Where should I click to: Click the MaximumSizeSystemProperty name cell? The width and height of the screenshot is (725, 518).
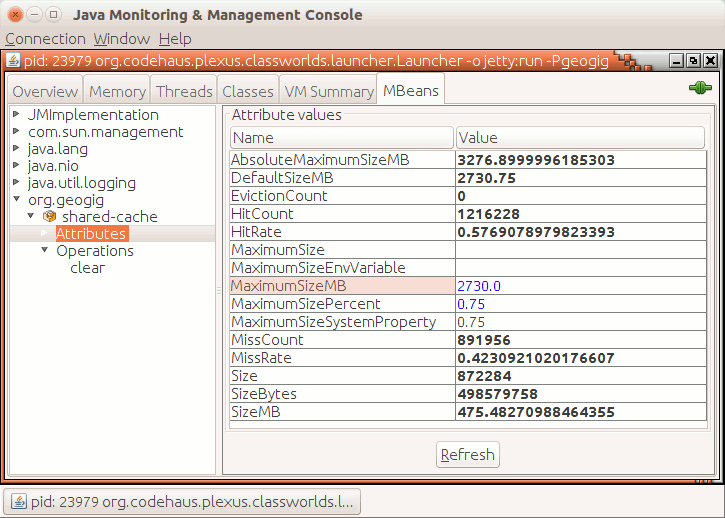click(342, 322)
